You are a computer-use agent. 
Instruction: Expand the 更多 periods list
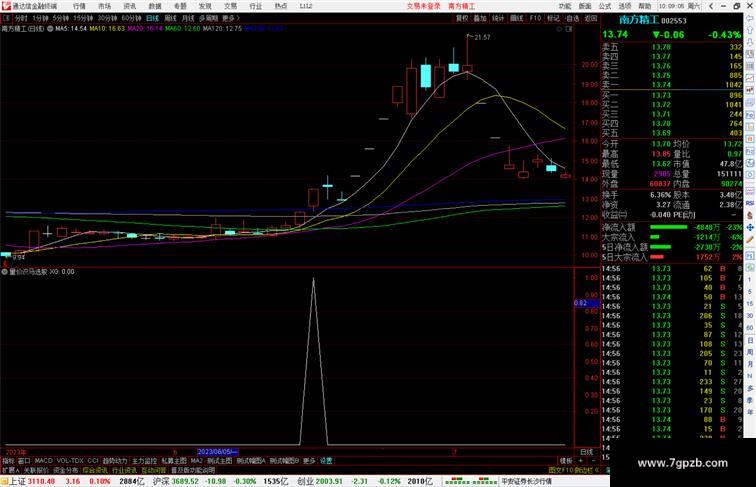click(x=230, y=18)
